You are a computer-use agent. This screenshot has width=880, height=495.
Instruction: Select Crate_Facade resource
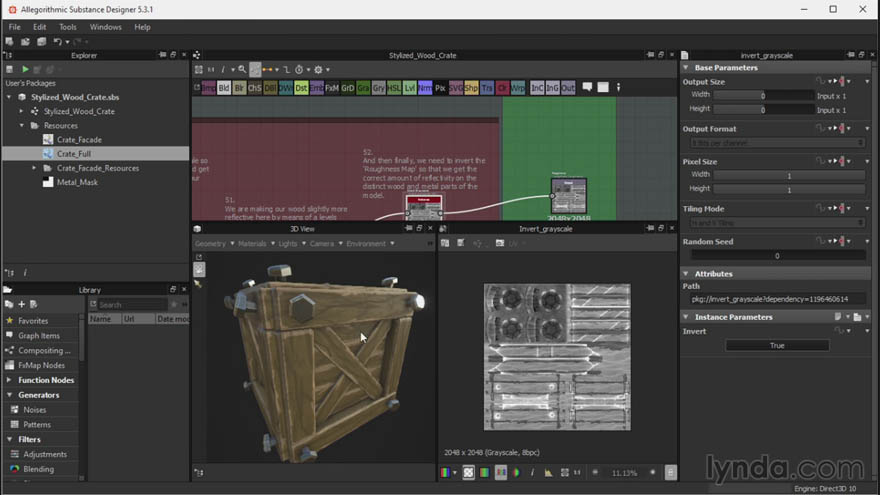point(79,140)
